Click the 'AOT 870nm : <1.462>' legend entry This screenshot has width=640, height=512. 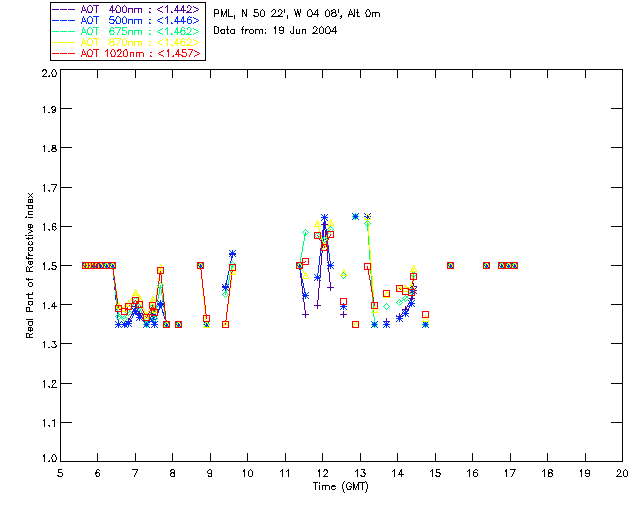(x=127, y=42)
